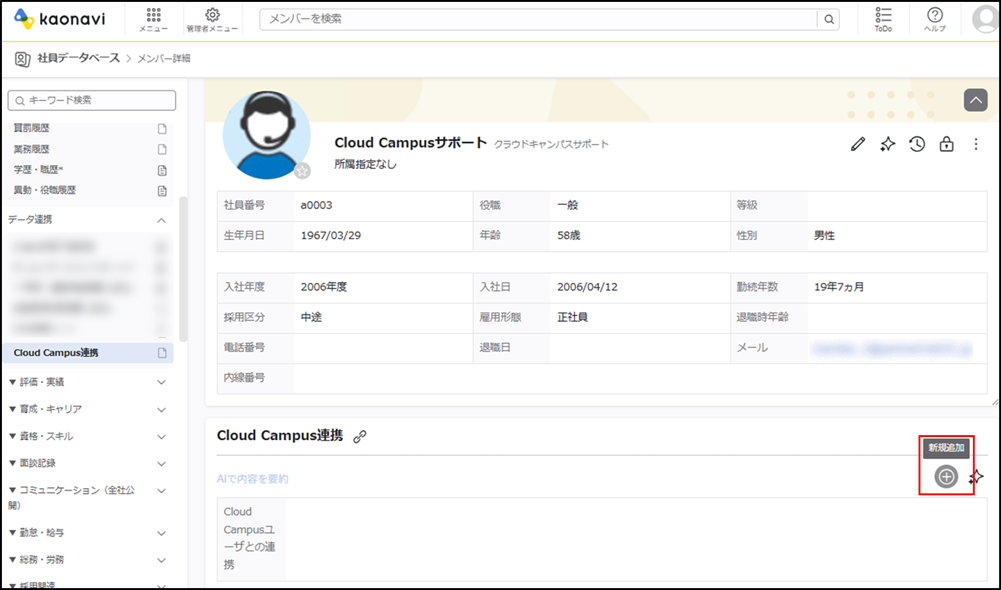
Task: Click the blurred メール address link
Action: coord(892,349)
